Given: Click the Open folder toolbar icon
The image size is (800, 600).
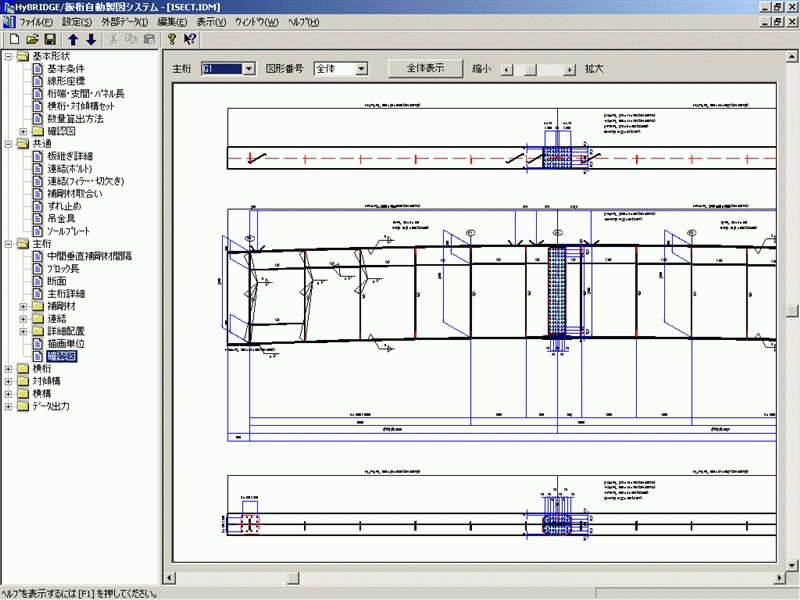Looking at the screenshot, I should [31, 39].
